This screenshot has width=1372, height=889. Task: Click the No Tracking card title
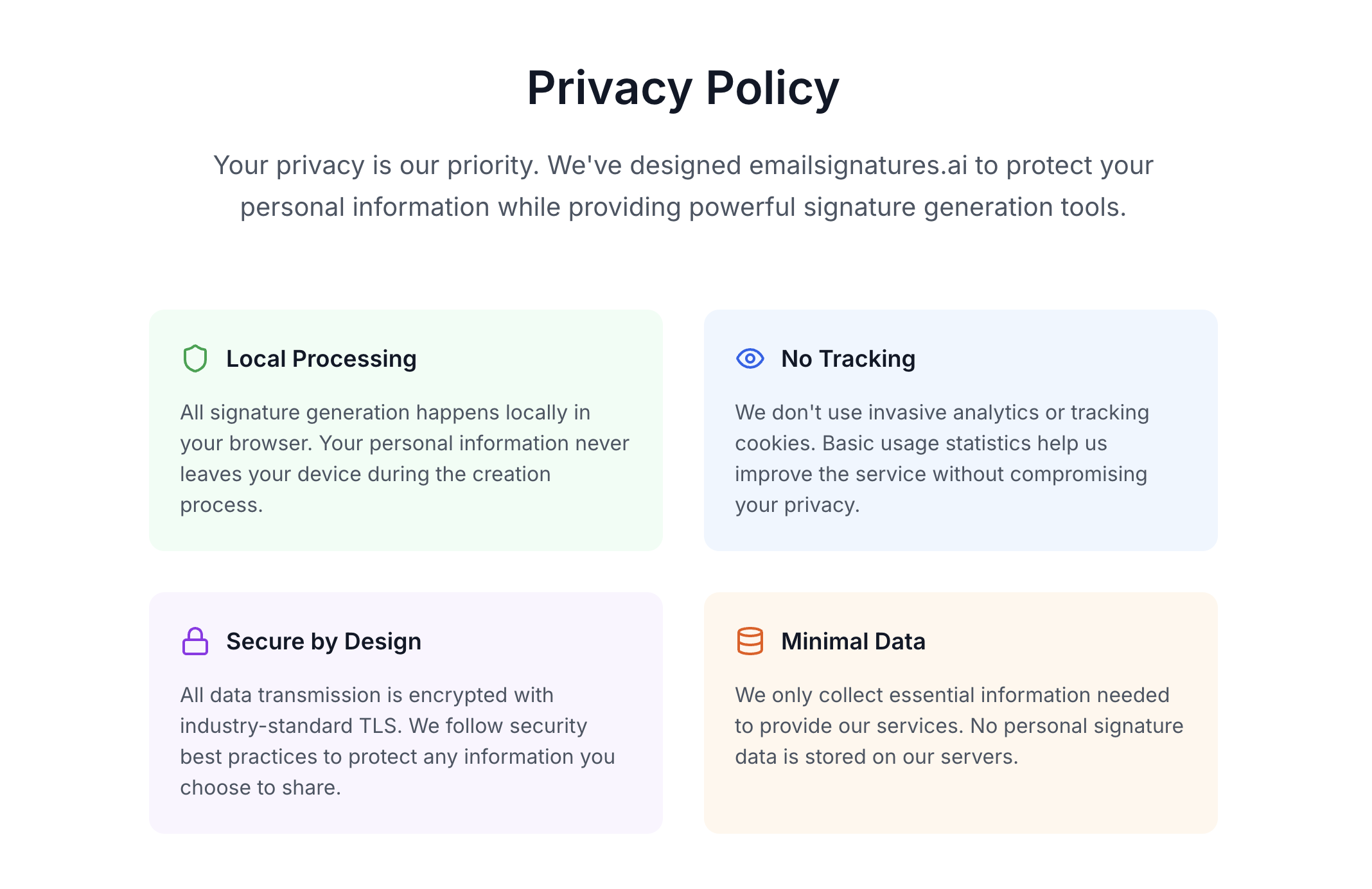point(848,358)
